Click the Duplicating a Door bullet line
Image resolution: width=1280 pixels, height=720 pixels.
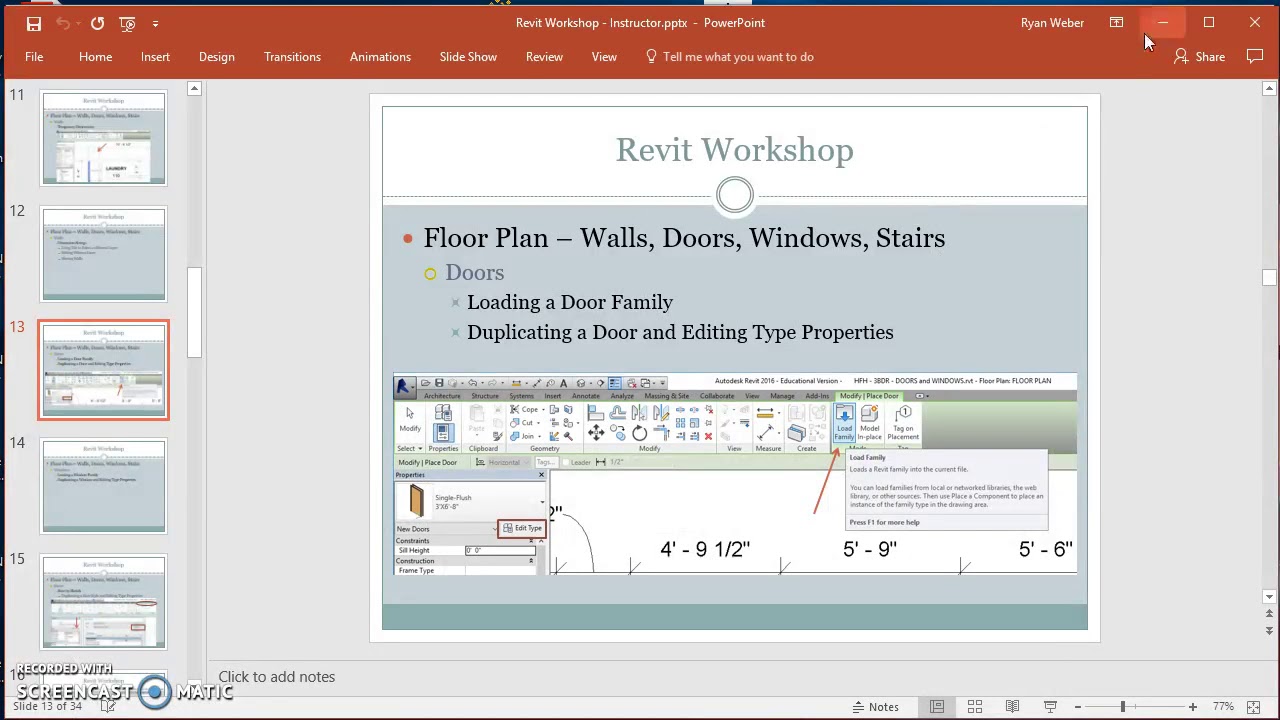pyautogui.click(x=680, y=332)
